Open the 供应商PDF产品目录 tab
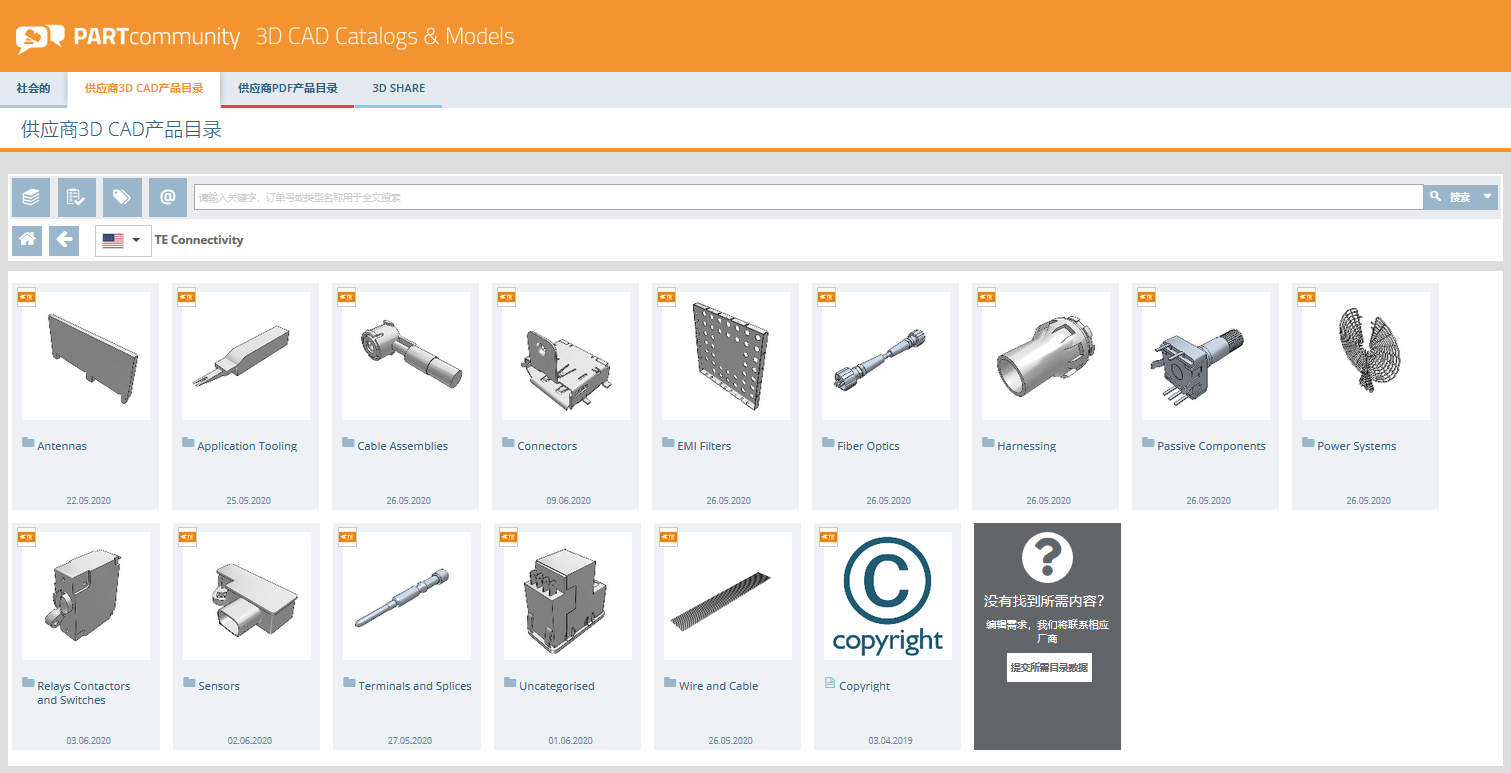The width and height of the screenshot is (1511, 773). click(287, 89)
